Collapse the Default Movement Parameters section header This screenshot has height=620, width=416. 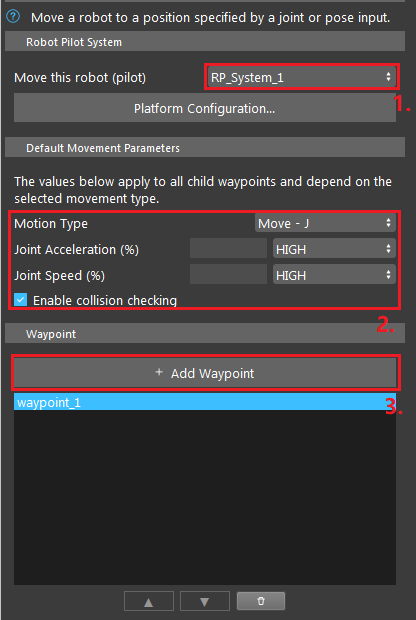tap(204, 147)
